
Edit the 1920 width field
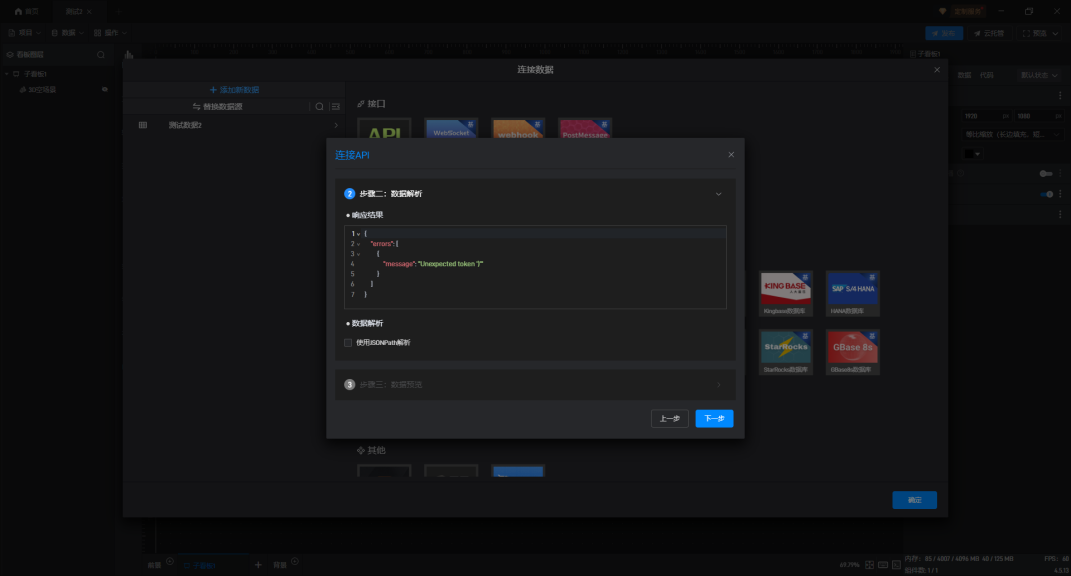[986, 116]
